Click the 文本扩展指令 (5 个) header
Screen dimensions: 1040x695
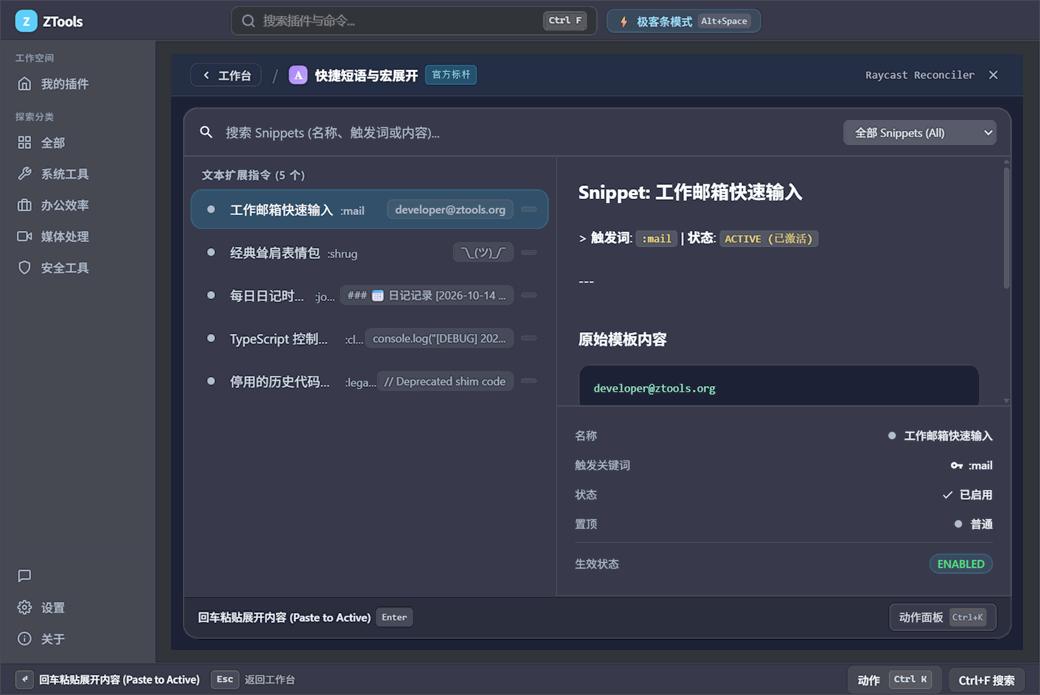(x=253, y=175)
